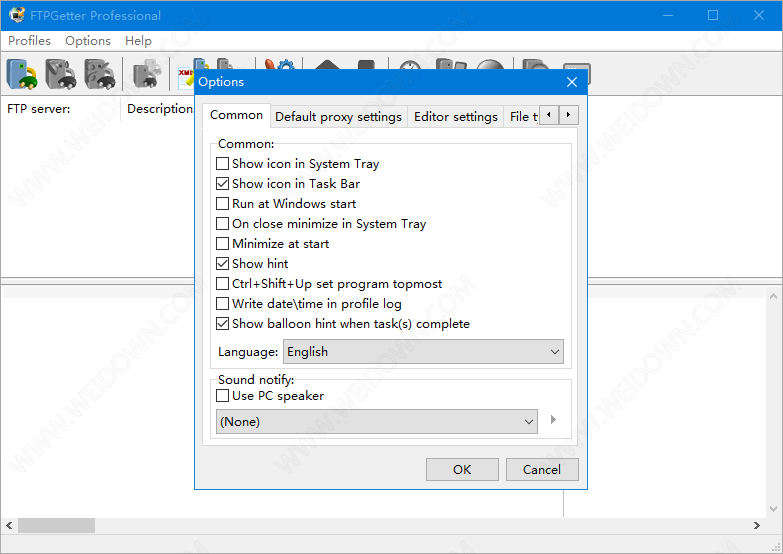This screenshot has height=554, width=783.
Task: Click the clock scheduler icon in toolbar
Action: (x=410, y=70)
